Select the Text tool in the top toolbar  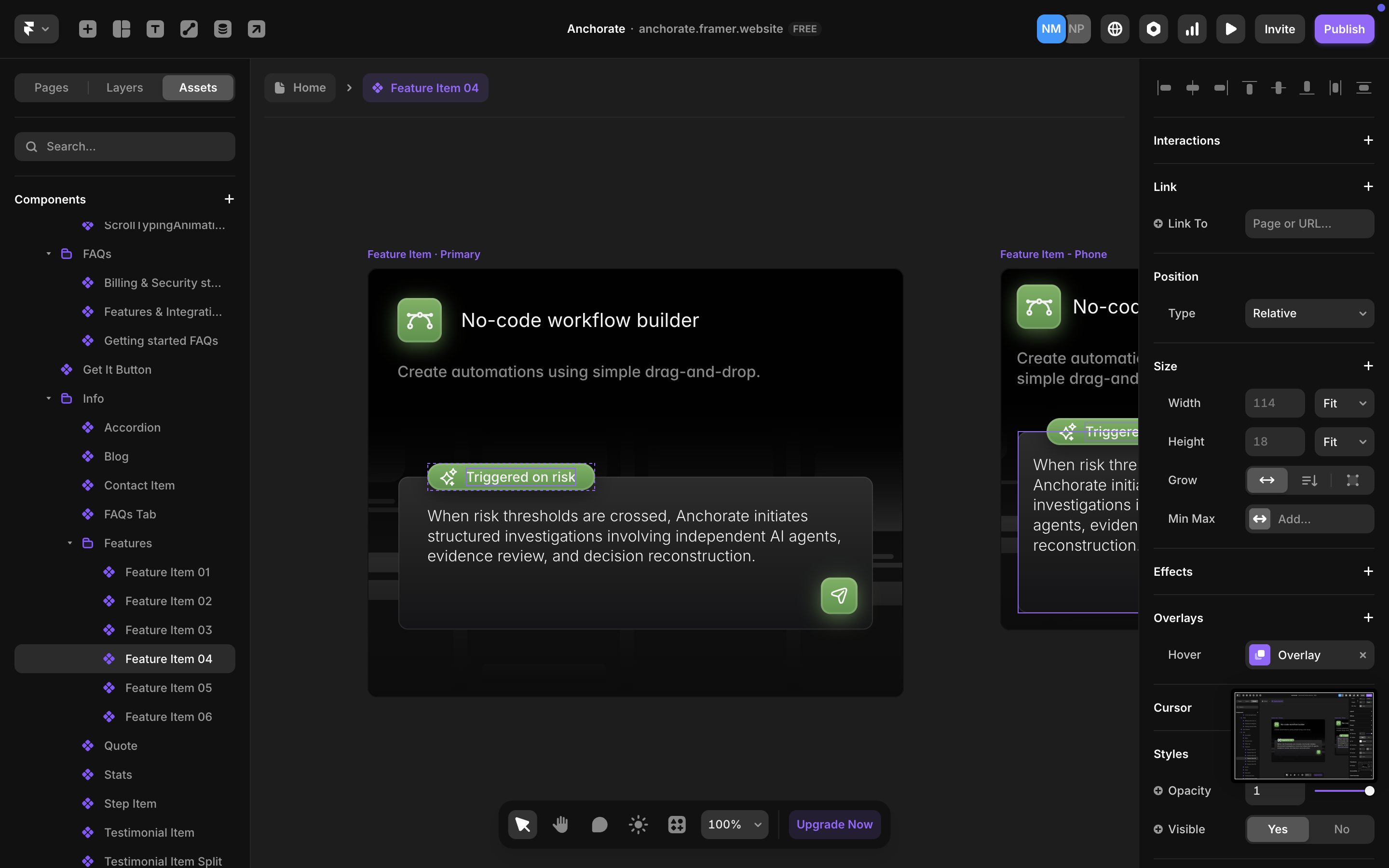point(155,28)
